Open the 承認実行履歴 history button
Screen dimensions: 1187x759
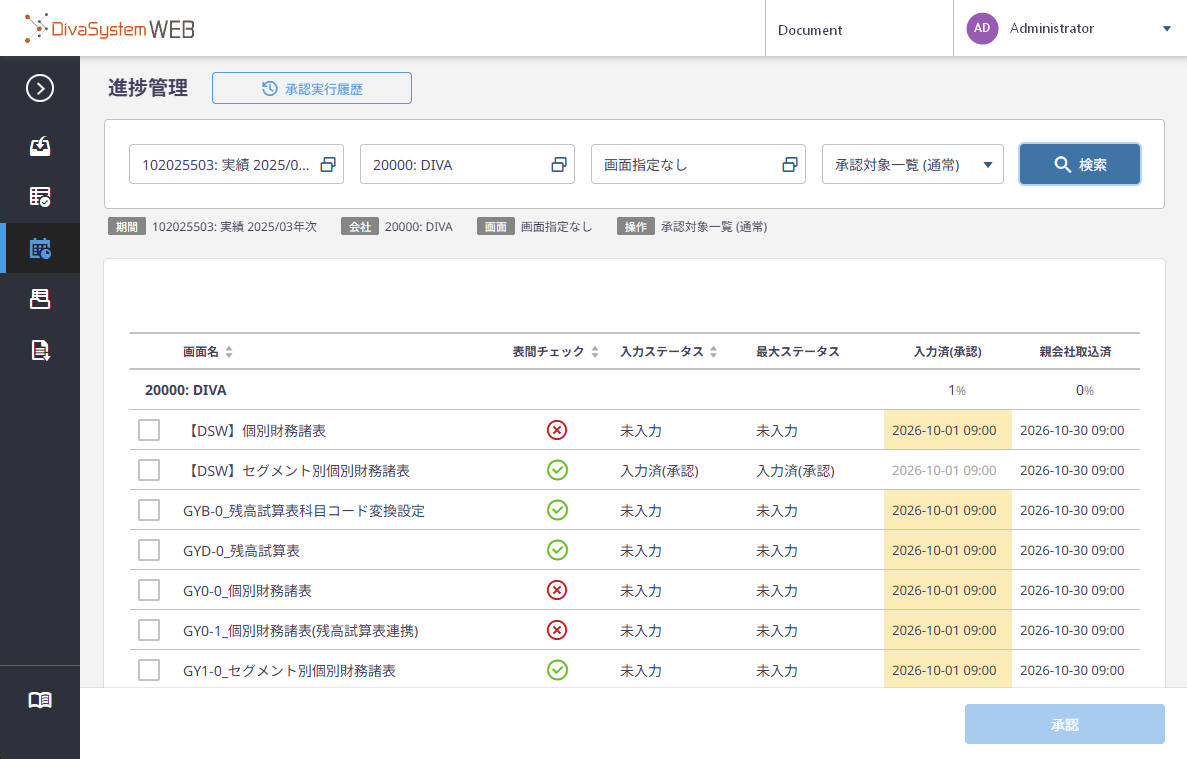coord(312,89)
